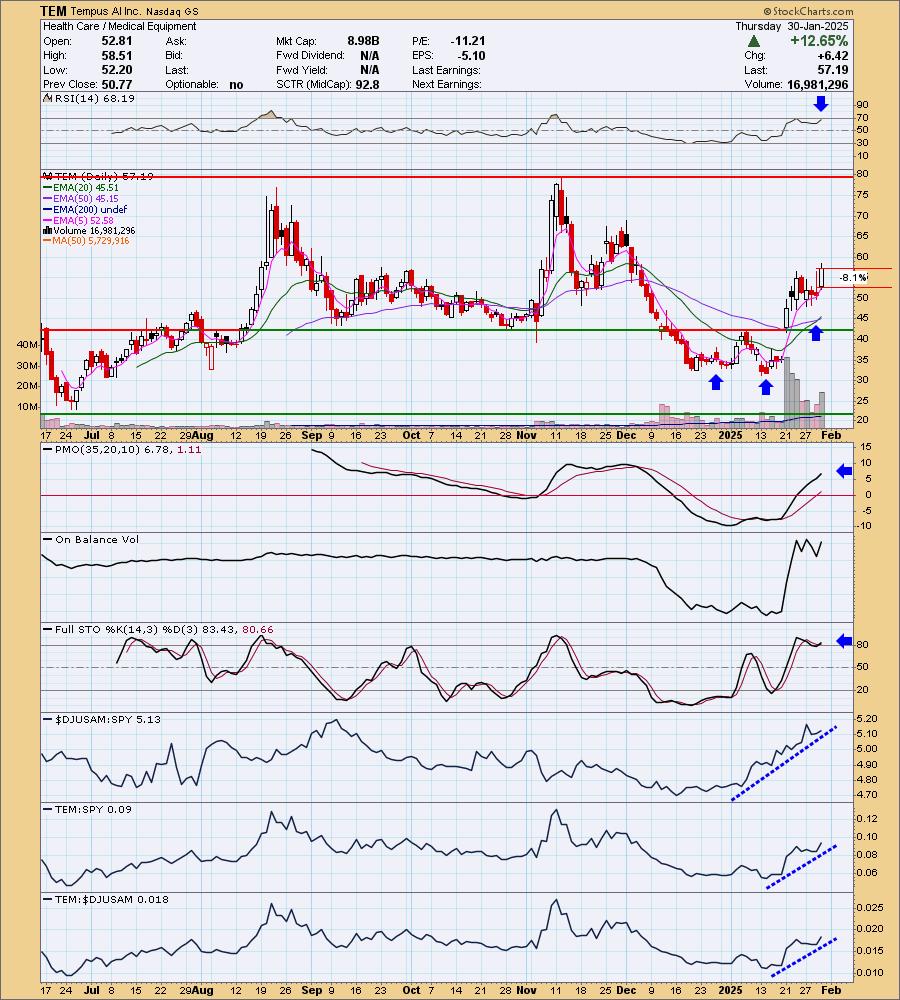900x1000 pixels.
Task: Select the Open value 52.81
Action: 117,41
